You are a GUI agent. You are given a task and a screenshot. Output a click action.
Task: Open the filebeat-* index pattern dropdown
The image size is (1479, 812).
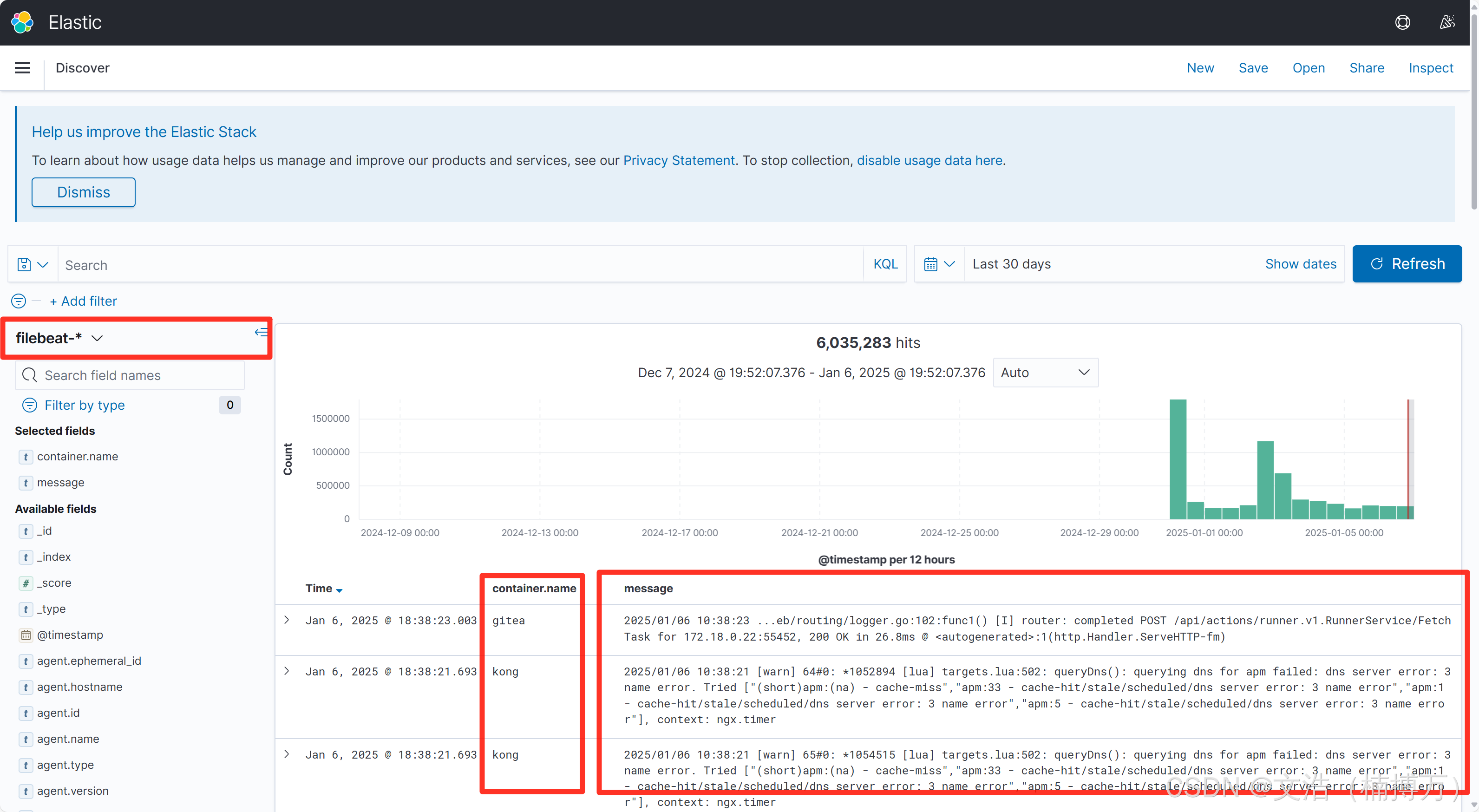click(59, 338)
